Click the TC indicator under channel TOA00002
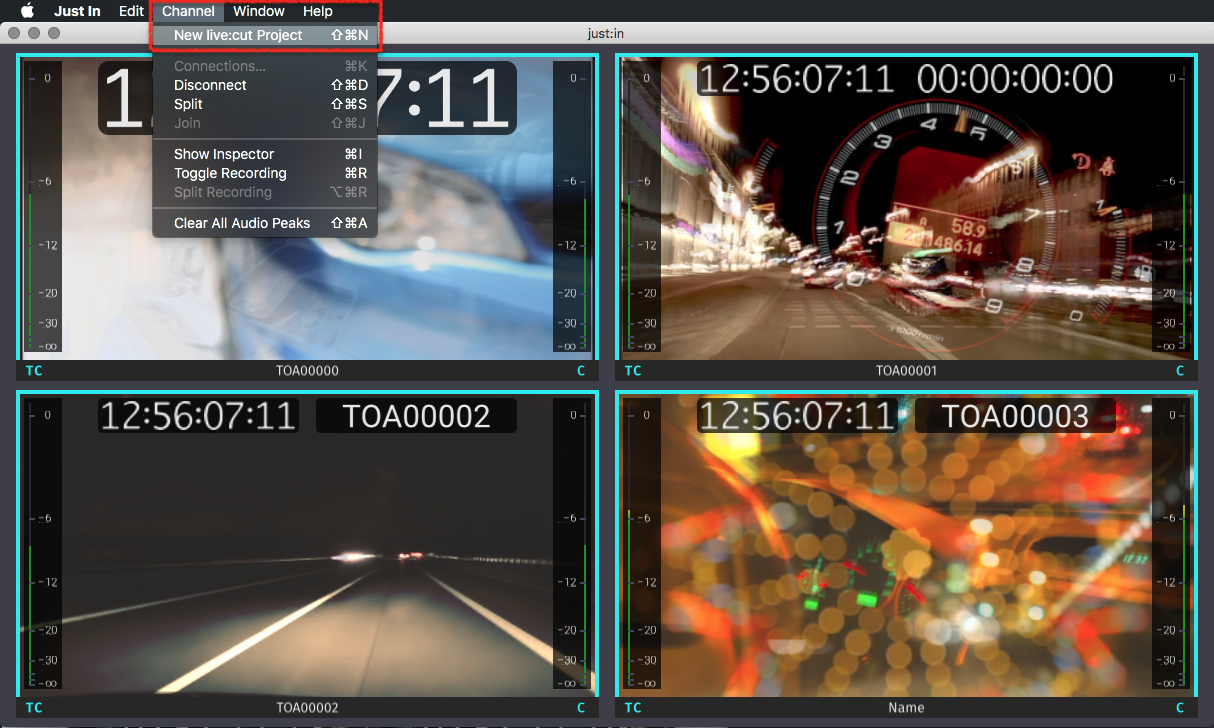This screenshot has width=1214, height=728. [x=34, y=708]
